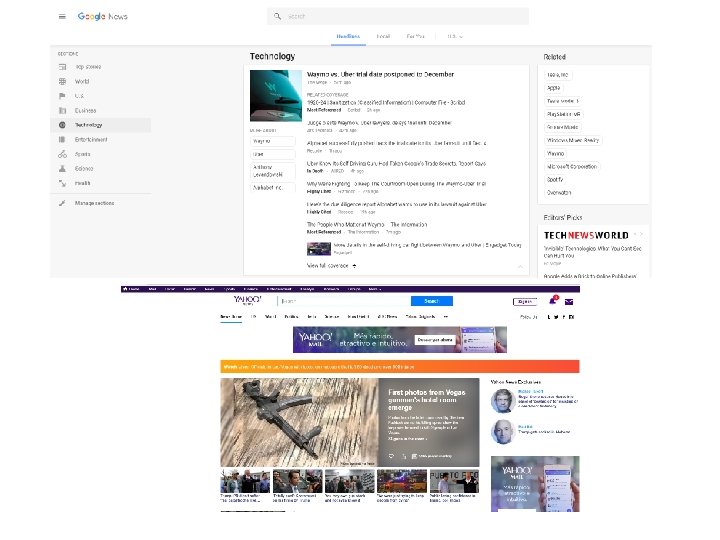Click the Yahoo Twitter follow icon

[556, 317]
